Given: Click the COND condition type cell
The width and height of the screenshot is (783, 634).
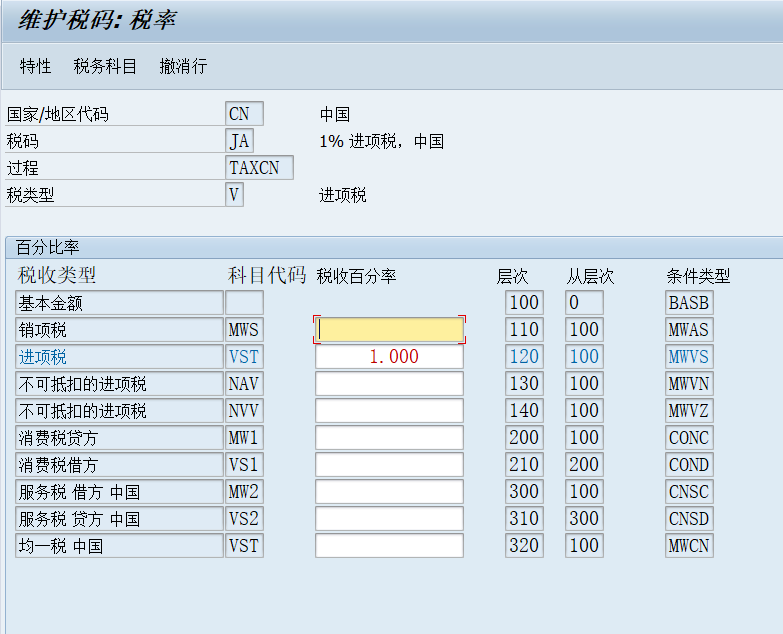Looking at the screenshot, I should click(689, 464).
